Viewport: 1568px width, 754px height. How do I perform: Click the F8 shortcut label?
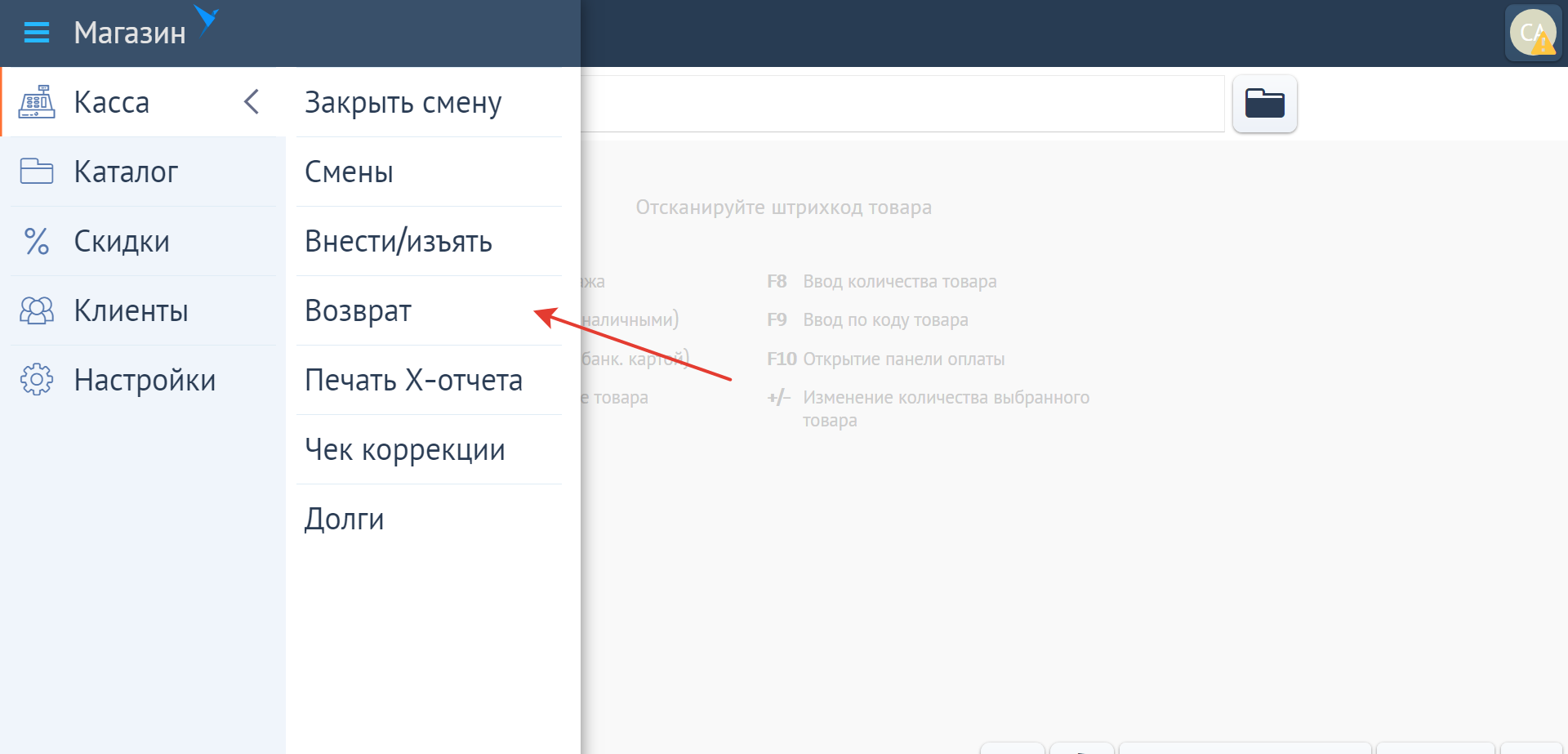[x=777, y=282]
